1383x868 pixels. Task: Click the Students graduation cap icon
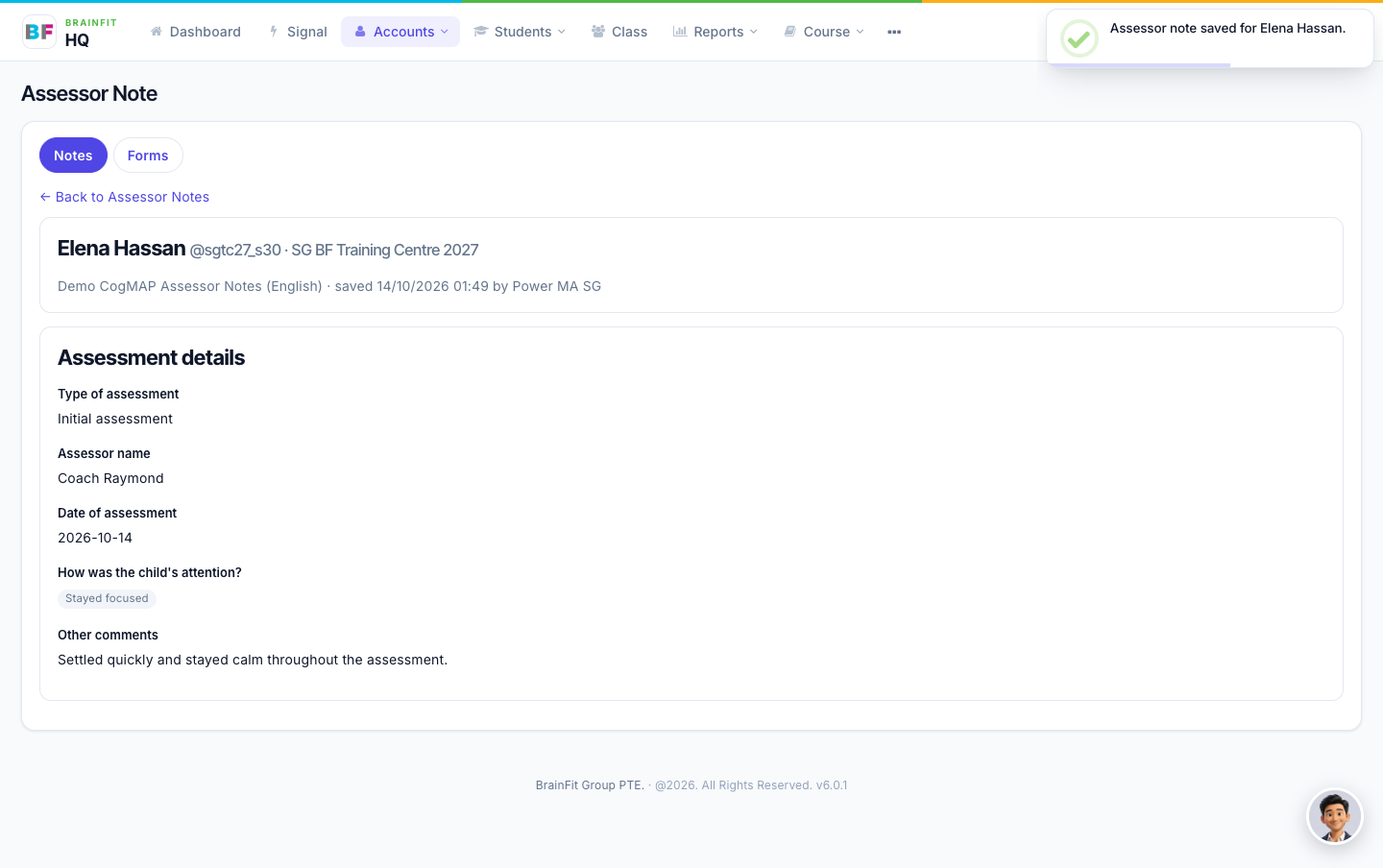coord(481,32)
